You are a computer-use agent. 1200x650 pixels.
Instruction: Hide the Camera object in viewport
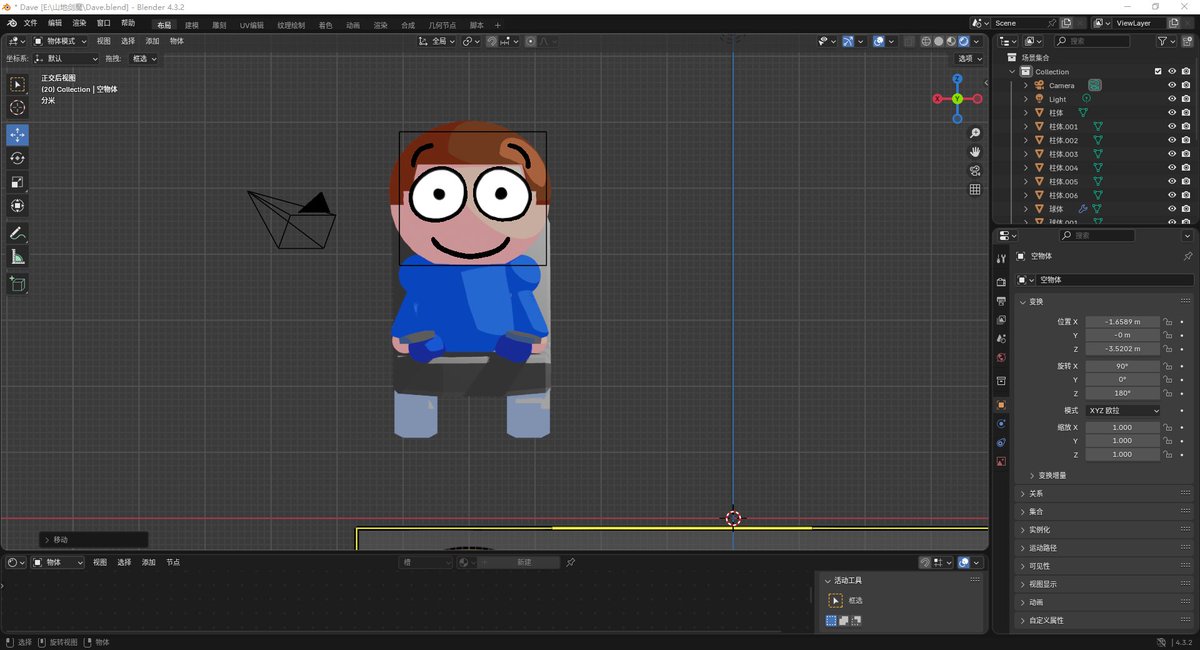[1172, 86]
